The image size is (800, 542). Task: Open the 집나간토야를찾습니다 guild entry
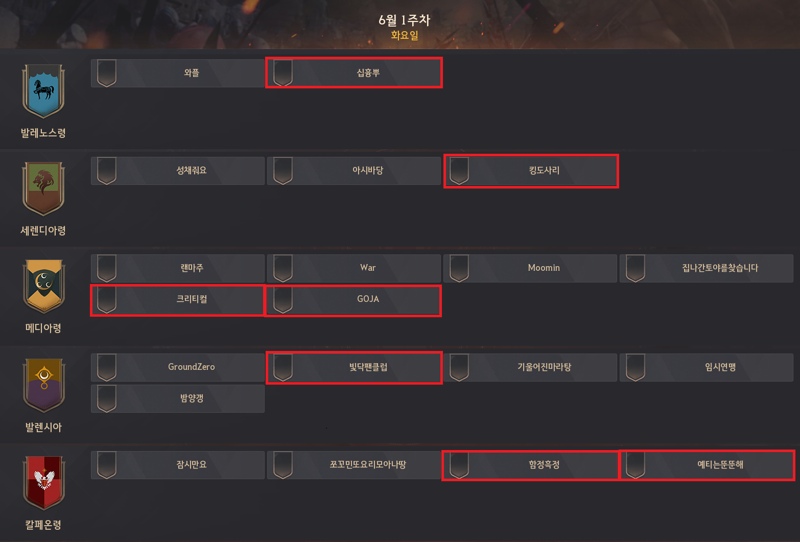click(x=707, y=268)
